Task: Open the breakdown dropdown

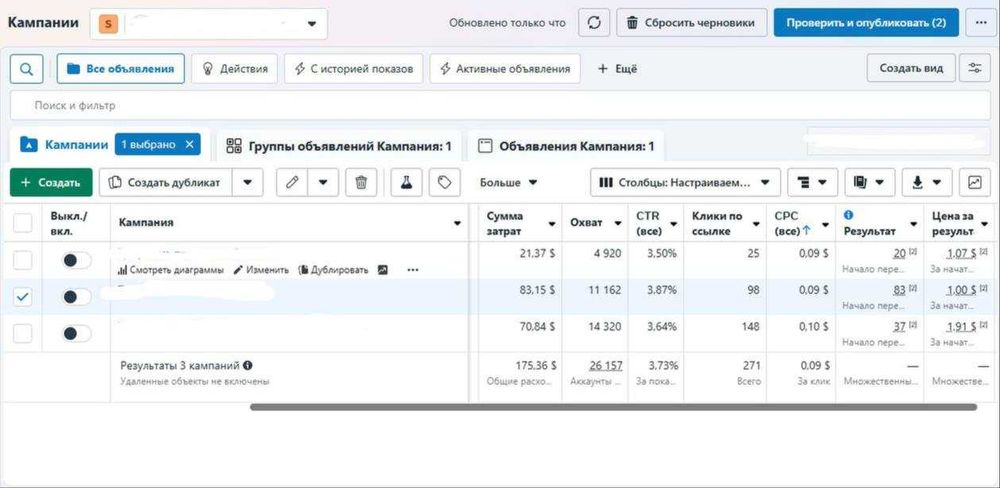Action: [x=812, y=182]
